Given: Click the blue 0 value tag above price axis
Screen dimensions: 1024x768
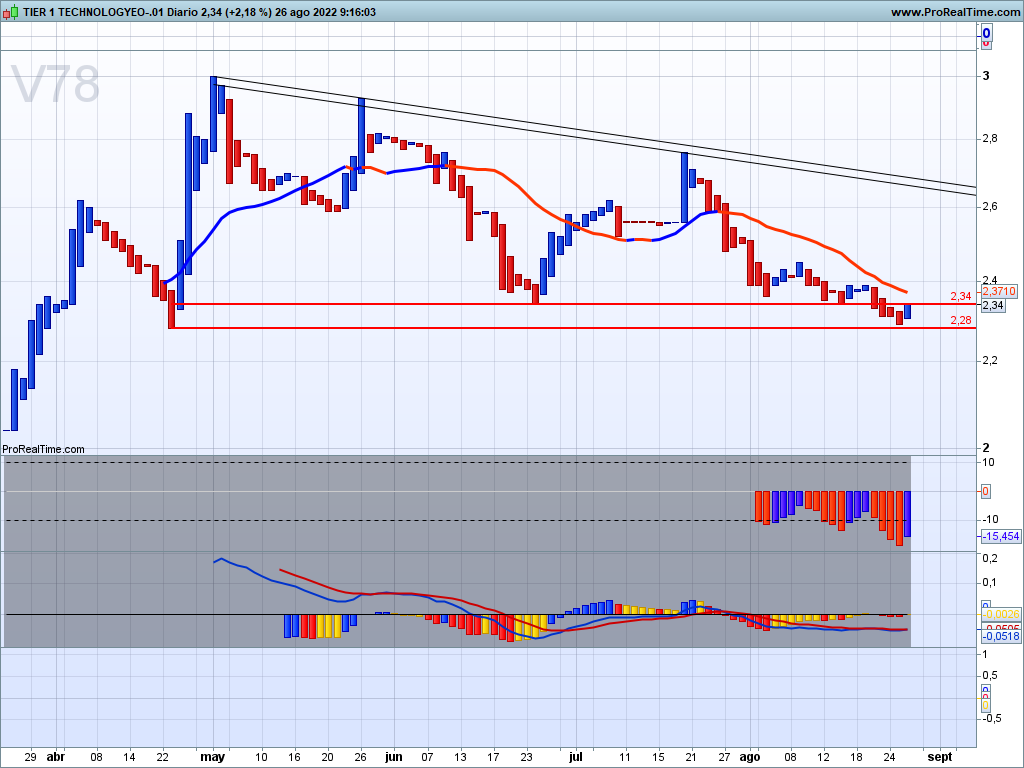Looking at the screenshot, I should 986,33.
